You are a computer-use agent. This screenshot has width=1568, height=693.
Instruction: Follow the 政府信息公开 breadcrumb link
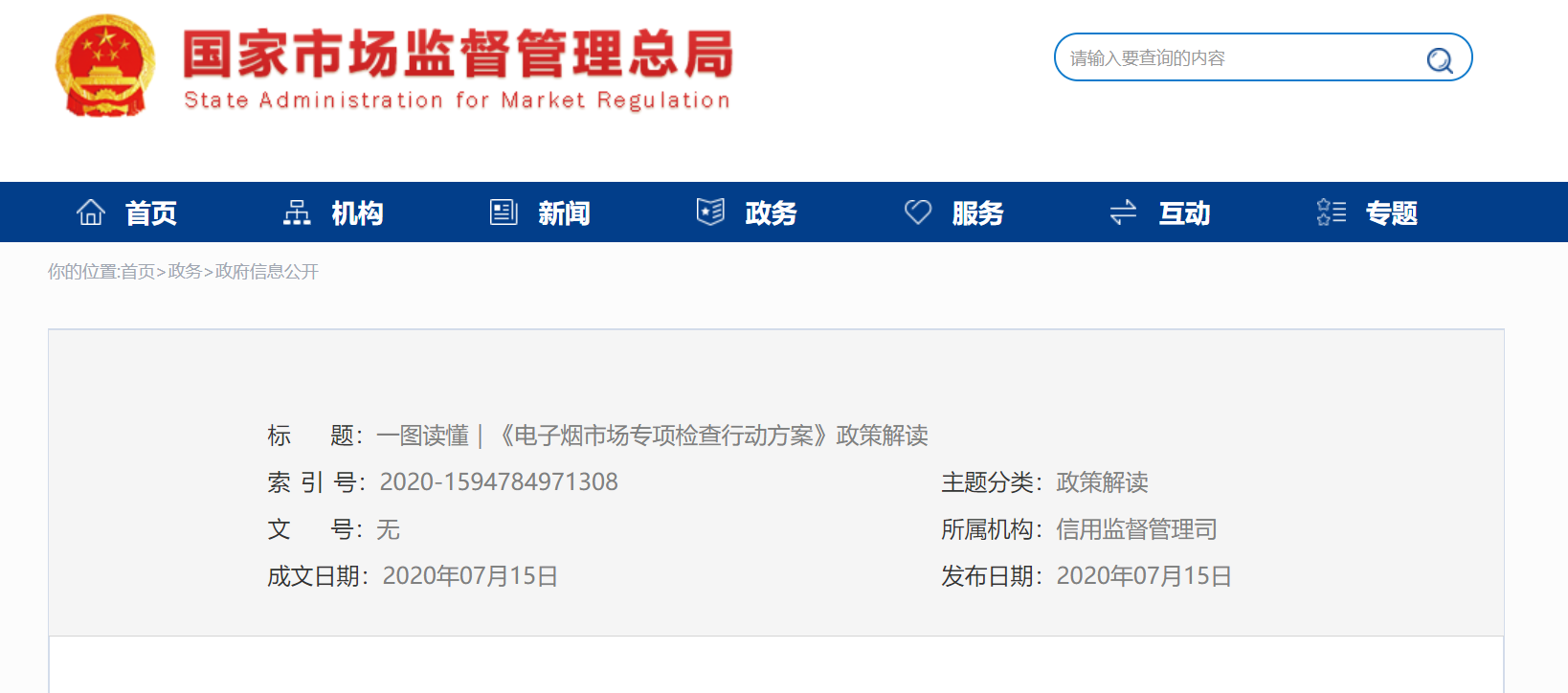tap(267, 272)
